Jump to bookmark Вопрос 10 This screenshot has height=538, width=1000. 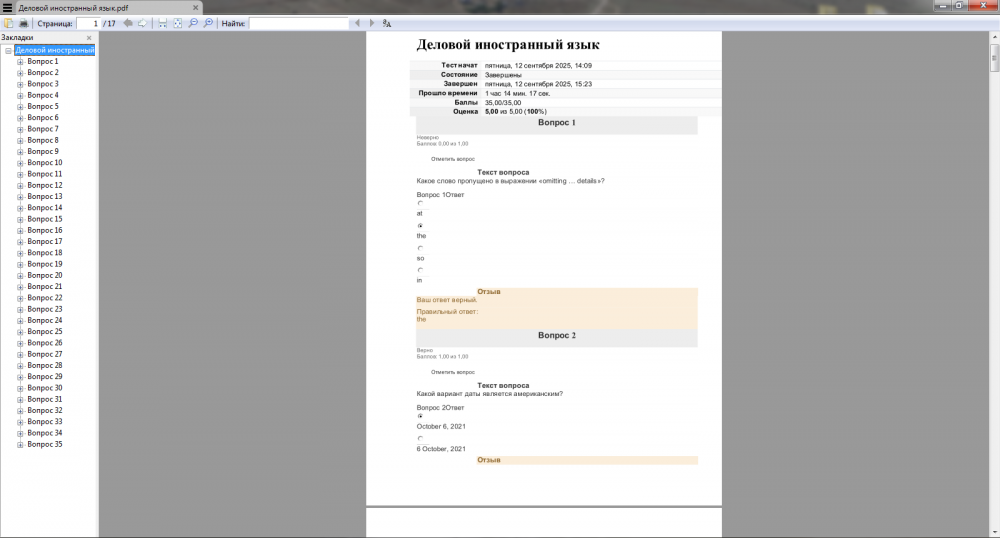(x=45, y=163)
